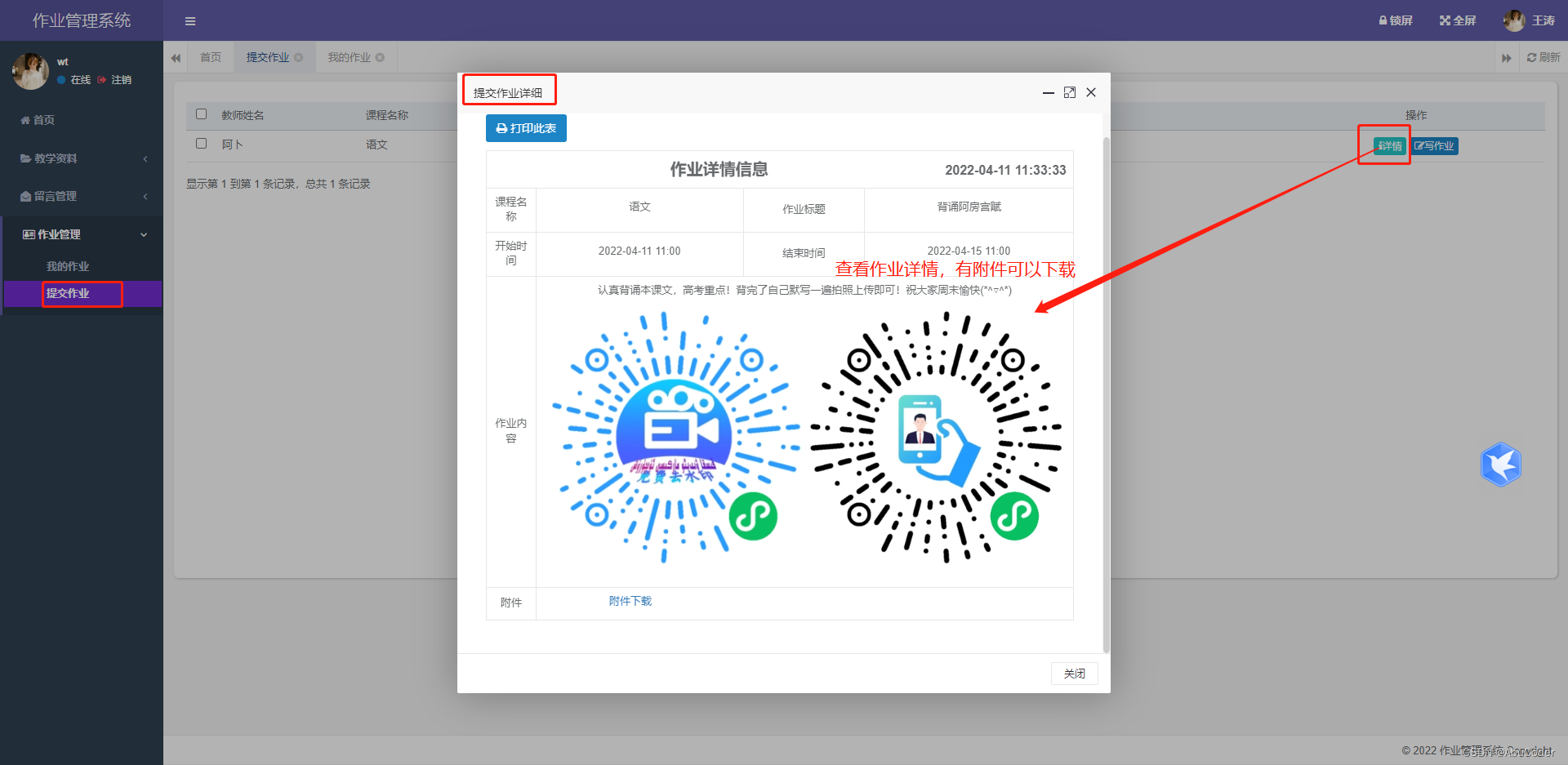Click the floating blue bird icon
This screenshot has height=765, width=1568.
tap(1501, 465)
